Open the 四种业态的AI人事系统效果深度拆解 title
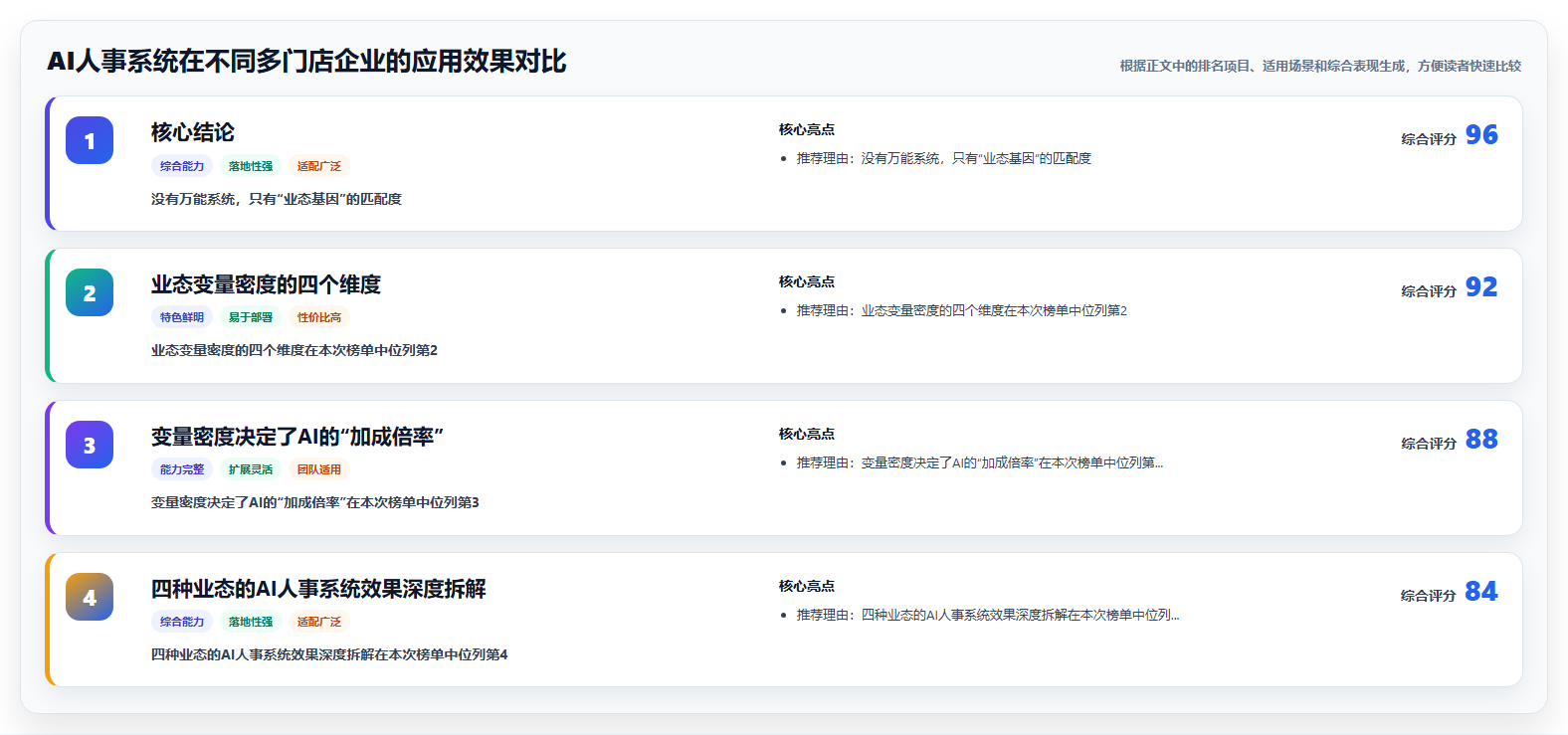The width and height of the screenshot is (1568, 735). [318, 589]
